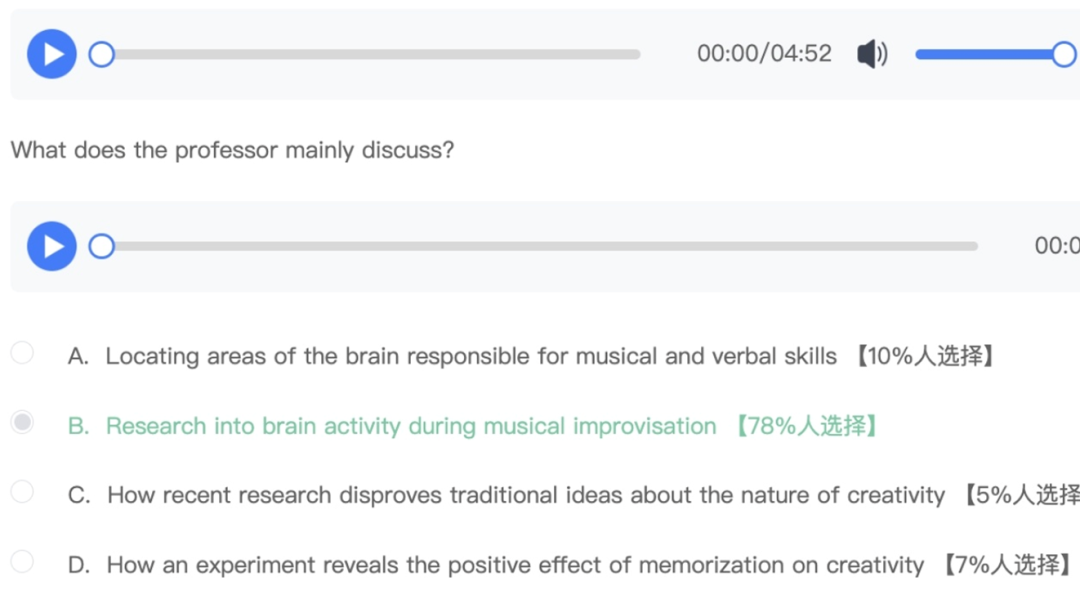Viewport: 1080px width, 608px height.
Task: Click the 'What does the professor mainly discuss' question
Action: tap(232, 150)
